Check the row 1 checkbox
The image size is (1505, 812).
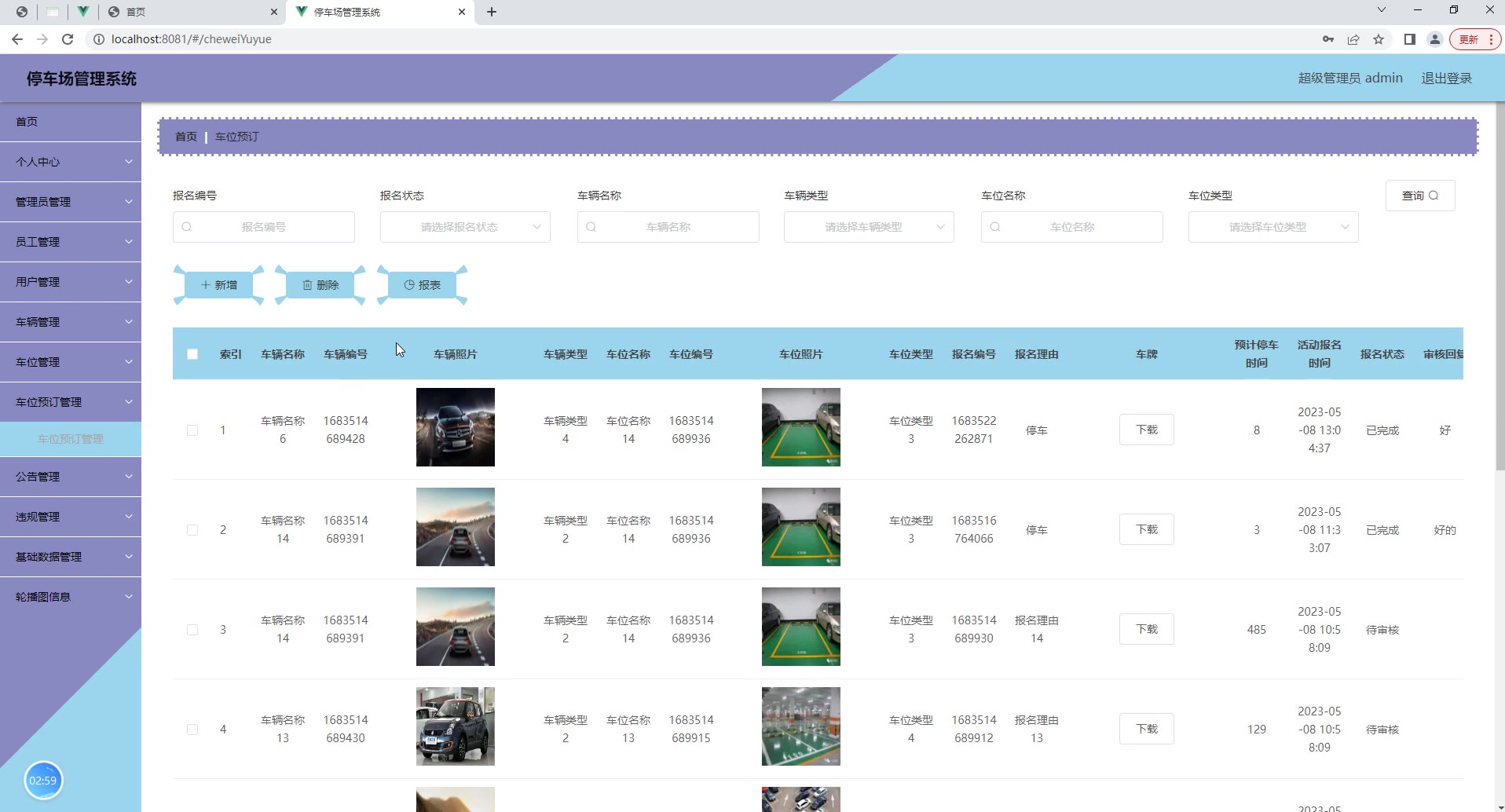coord(192,430)
